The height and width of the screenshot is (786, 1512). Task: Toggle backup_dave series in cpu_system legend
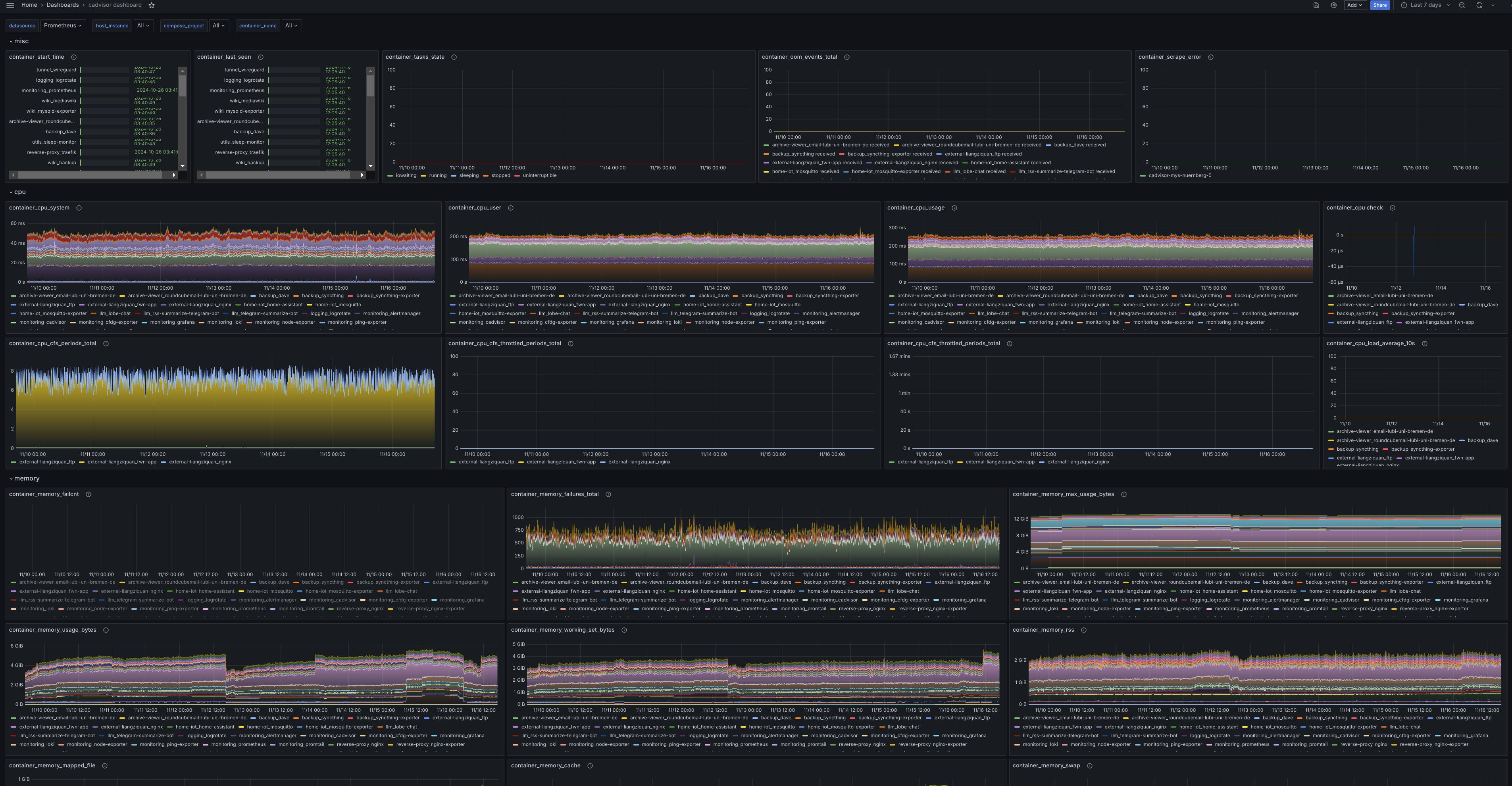[273, 296]
